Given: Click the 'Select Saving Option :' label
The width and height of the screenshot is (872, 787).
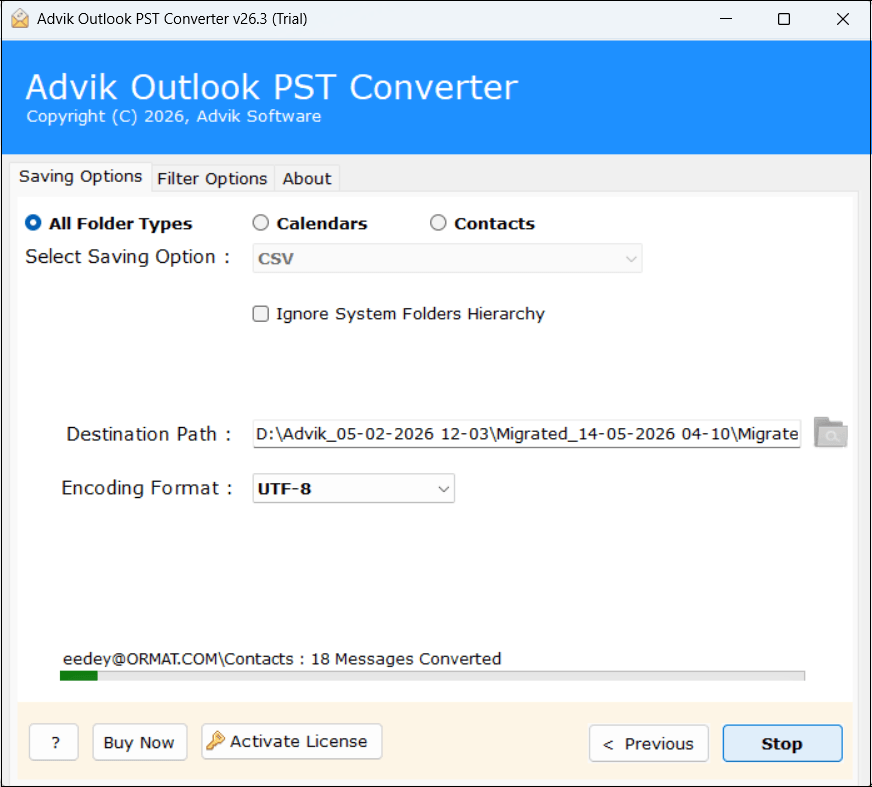Looking at the screenshot, I should point(127,257).
